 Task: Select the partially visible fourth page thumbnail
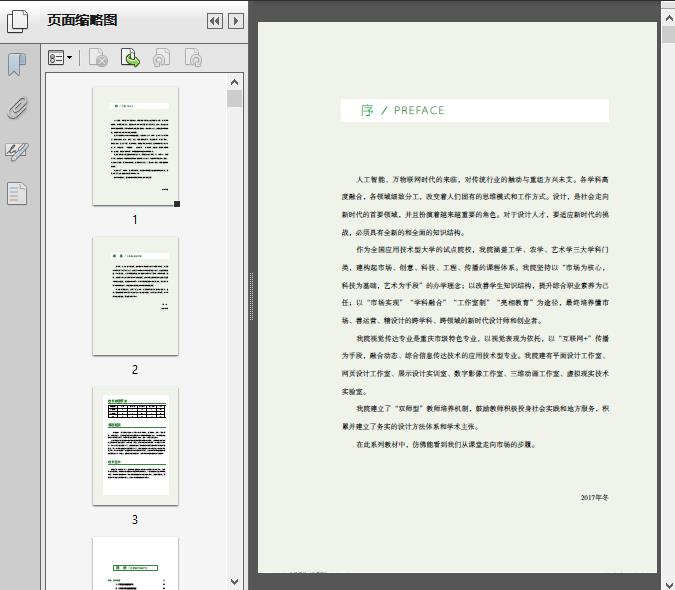tap(136, 563)
